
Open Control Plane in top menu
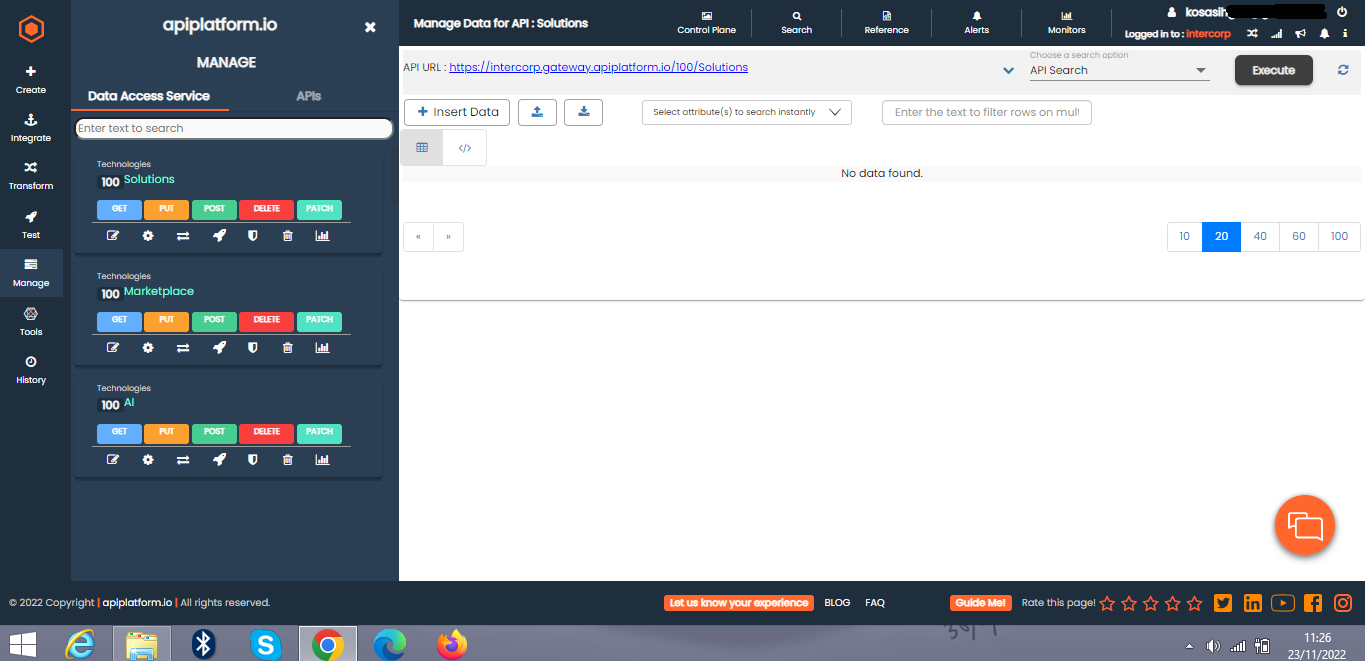click(706, 22)
